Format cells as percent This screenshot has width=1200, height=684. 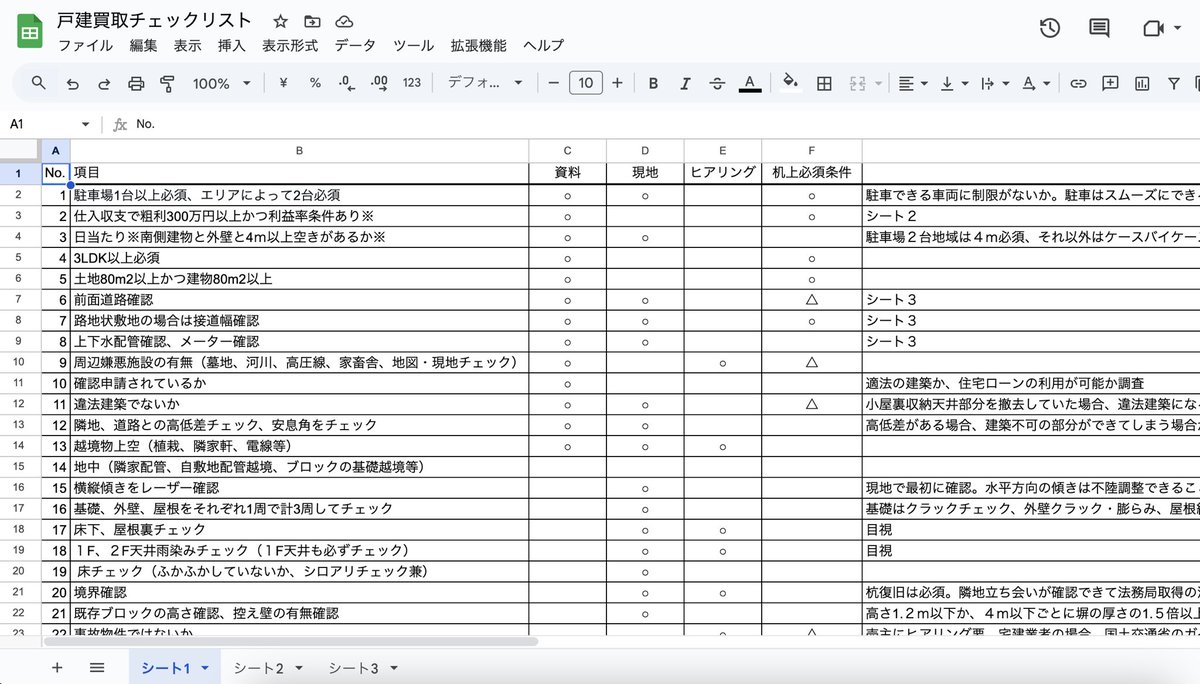[315, 83]
